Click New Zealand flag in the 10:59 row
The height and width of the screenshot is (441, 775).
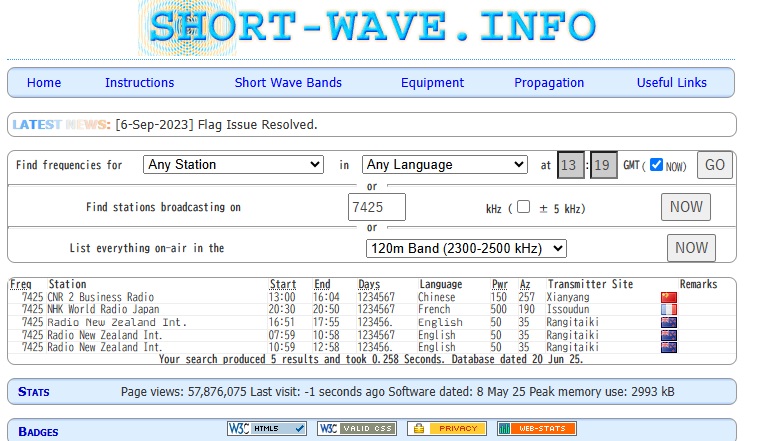[669, 347]
